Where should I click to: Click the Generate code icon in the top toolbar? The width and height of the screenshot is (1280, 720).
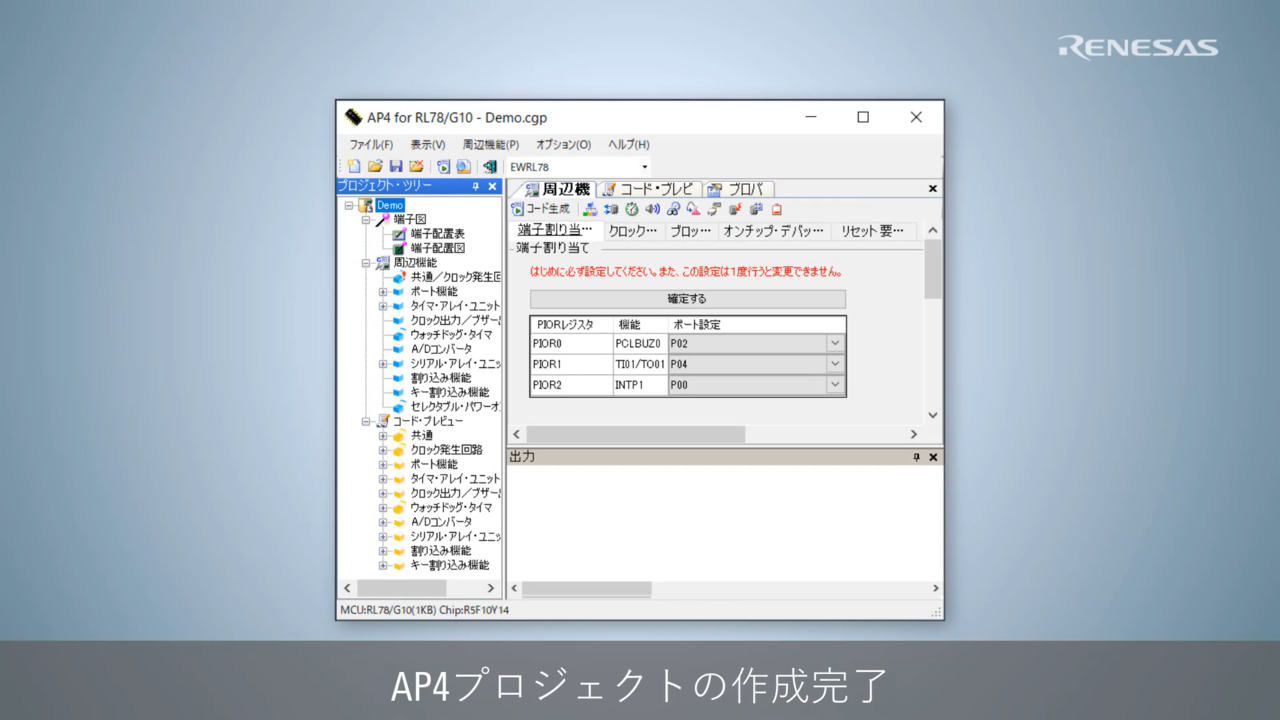(443, 167)
